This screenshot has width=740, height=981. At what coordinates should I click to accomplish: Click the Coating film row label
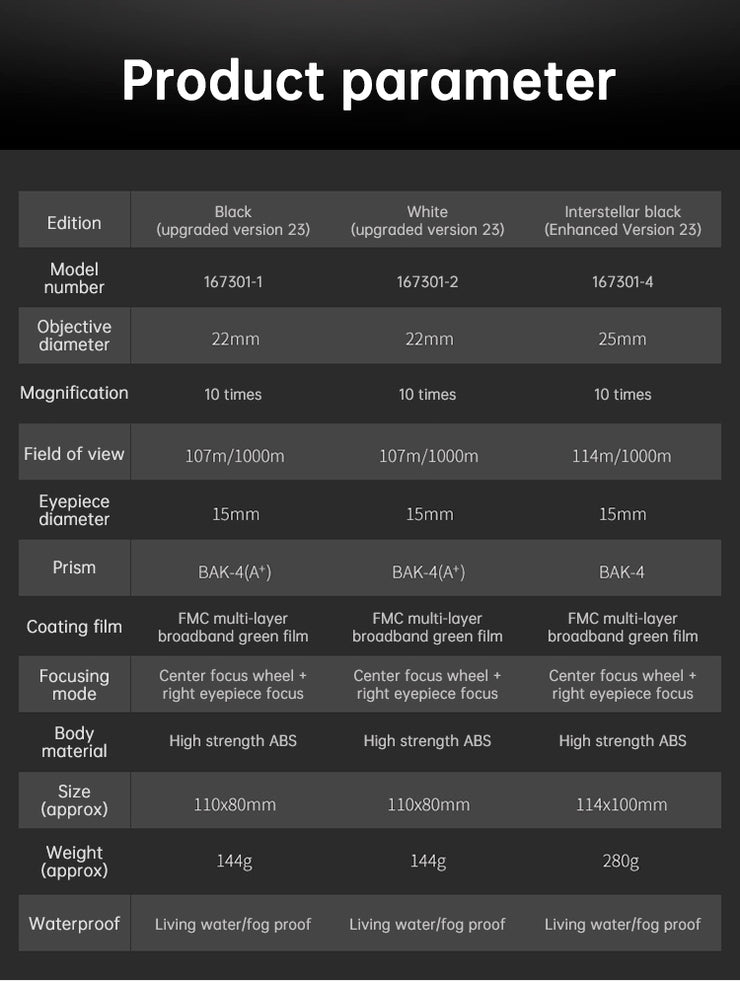[x=74, y=627]
